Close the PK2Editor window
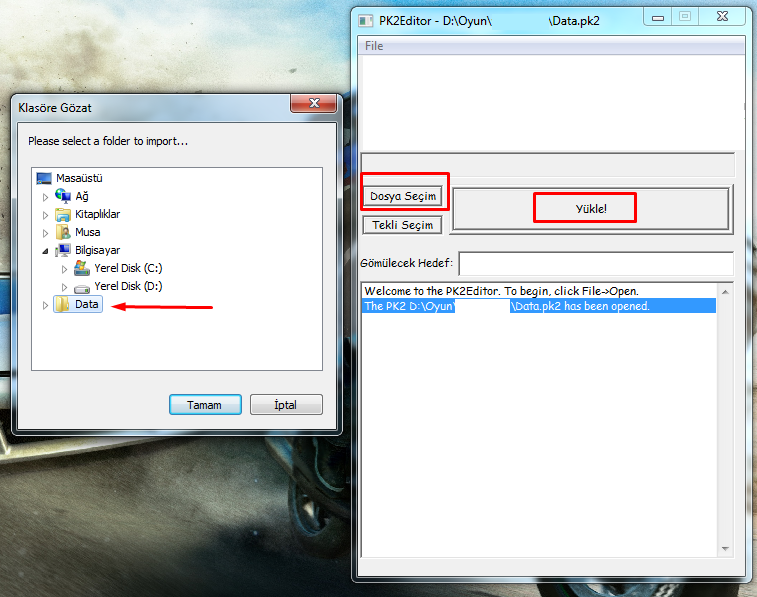Viewport: 757px width, 597px height. coord(722,16)
